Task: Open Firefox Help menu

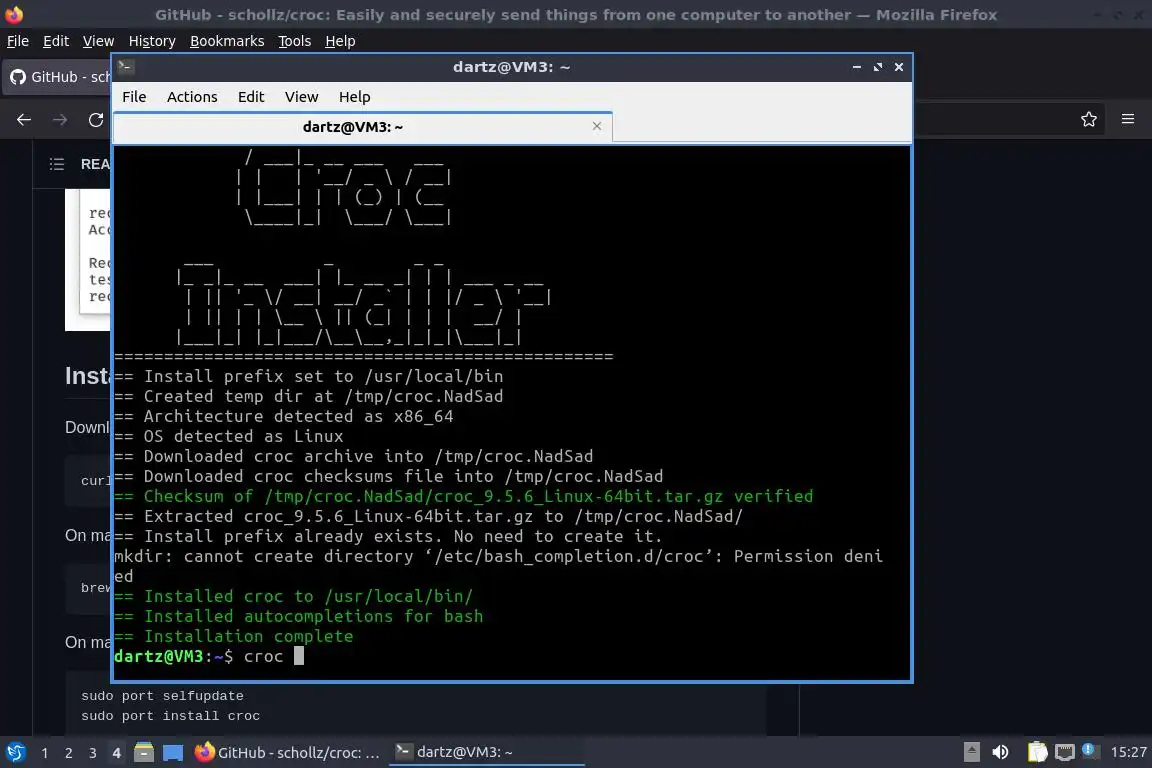Action: point(340,41)
